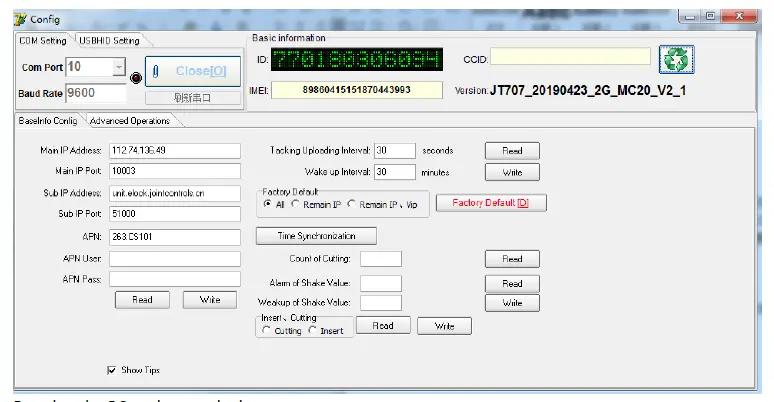Click the APN Pass field

click(175, 279)
